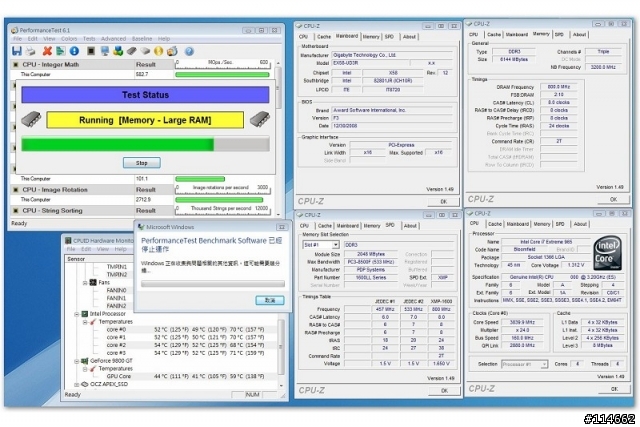Click the dark memory module test icon in toolbar
The height and width of the screenshot is (427, 640).
pos(131,51)
